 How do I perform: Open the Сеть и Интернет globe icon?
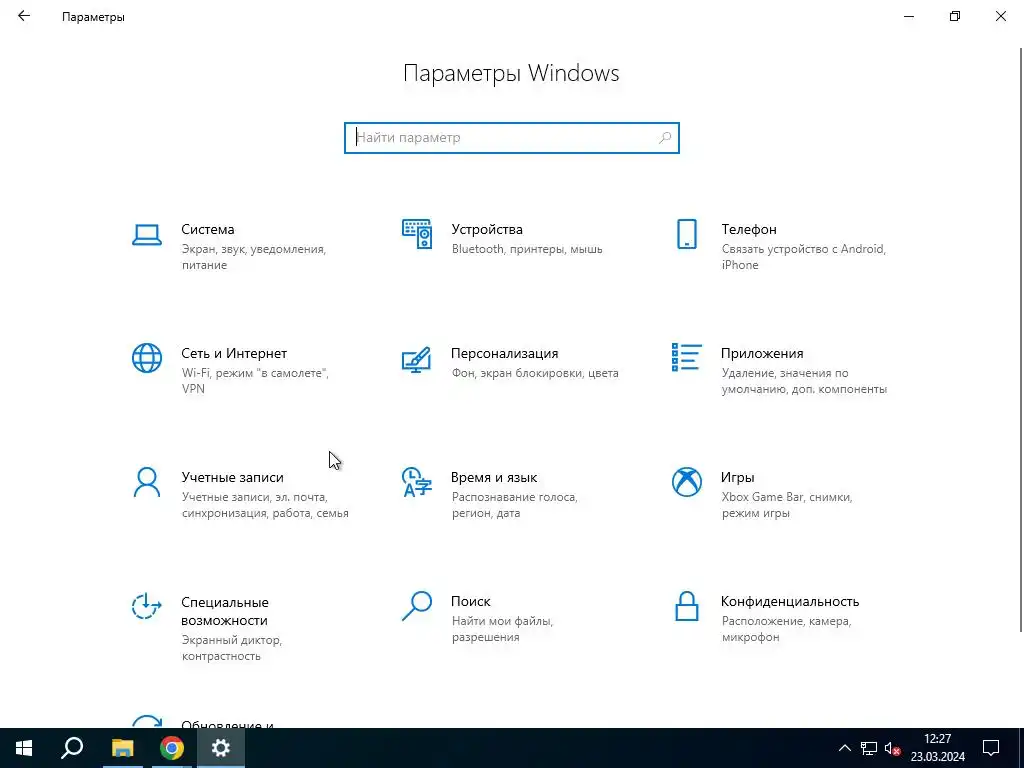point(147,358)
